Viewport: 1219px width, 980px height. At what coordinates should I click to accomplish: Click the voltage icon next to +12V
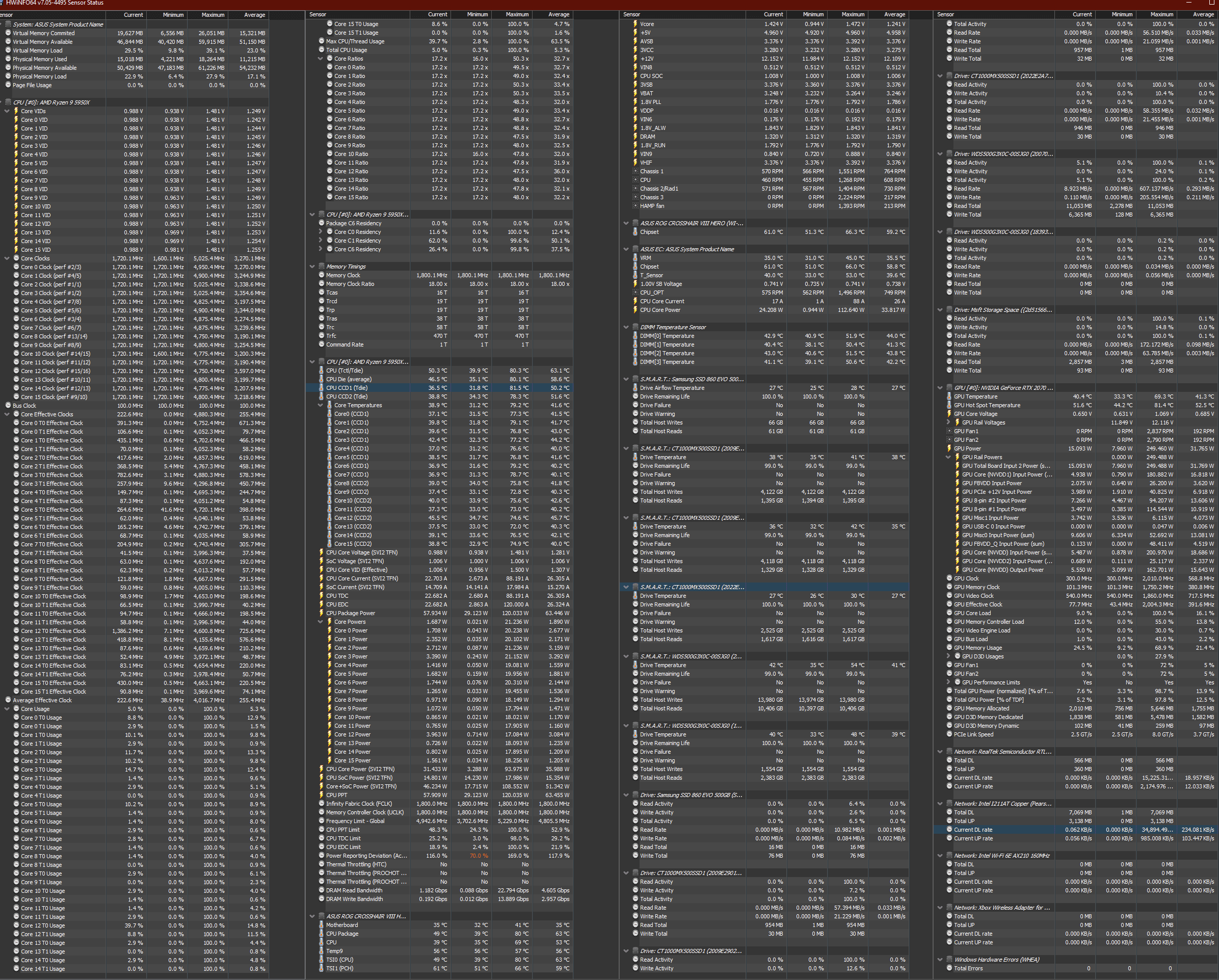coord(635,59)
